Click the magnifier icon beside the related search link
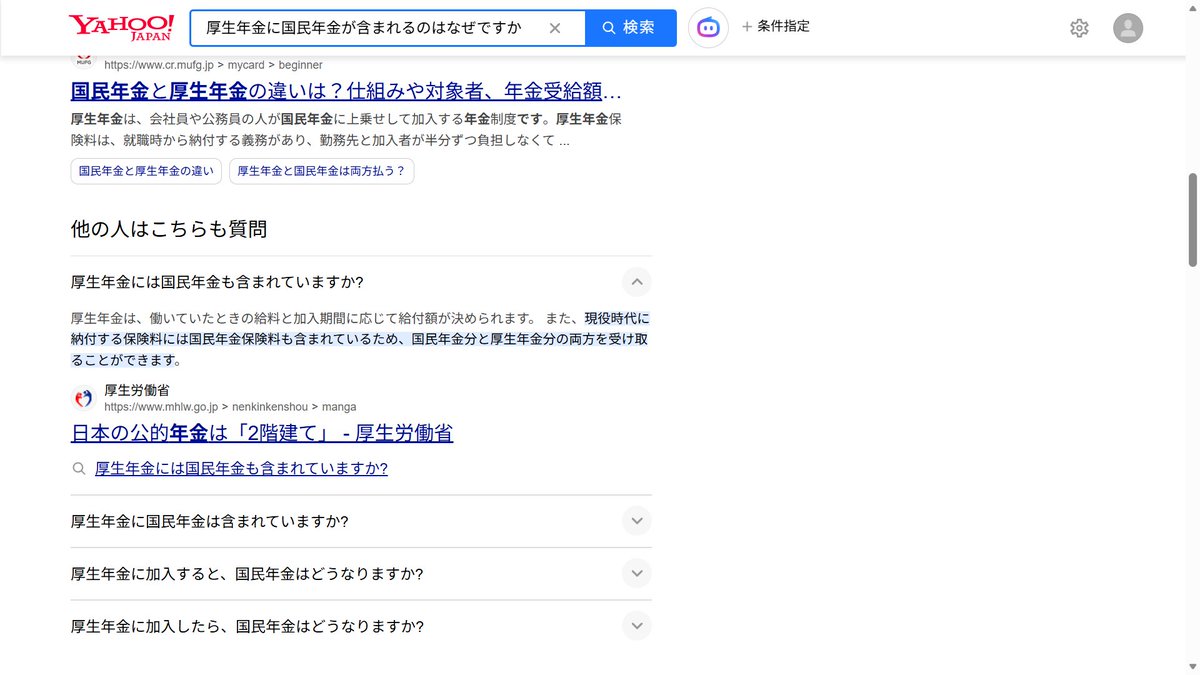1200x675 pixels. [79, 468]
